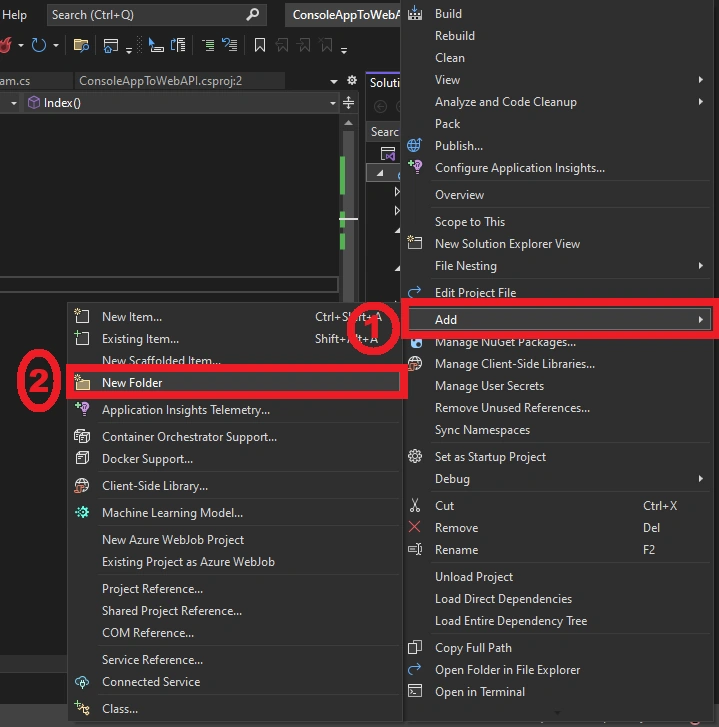This screenshot has height=727, width=719.
Task: Switch to ConsoleAppToWebAPI.csproj tab
Action: click(x=160, y=81)
